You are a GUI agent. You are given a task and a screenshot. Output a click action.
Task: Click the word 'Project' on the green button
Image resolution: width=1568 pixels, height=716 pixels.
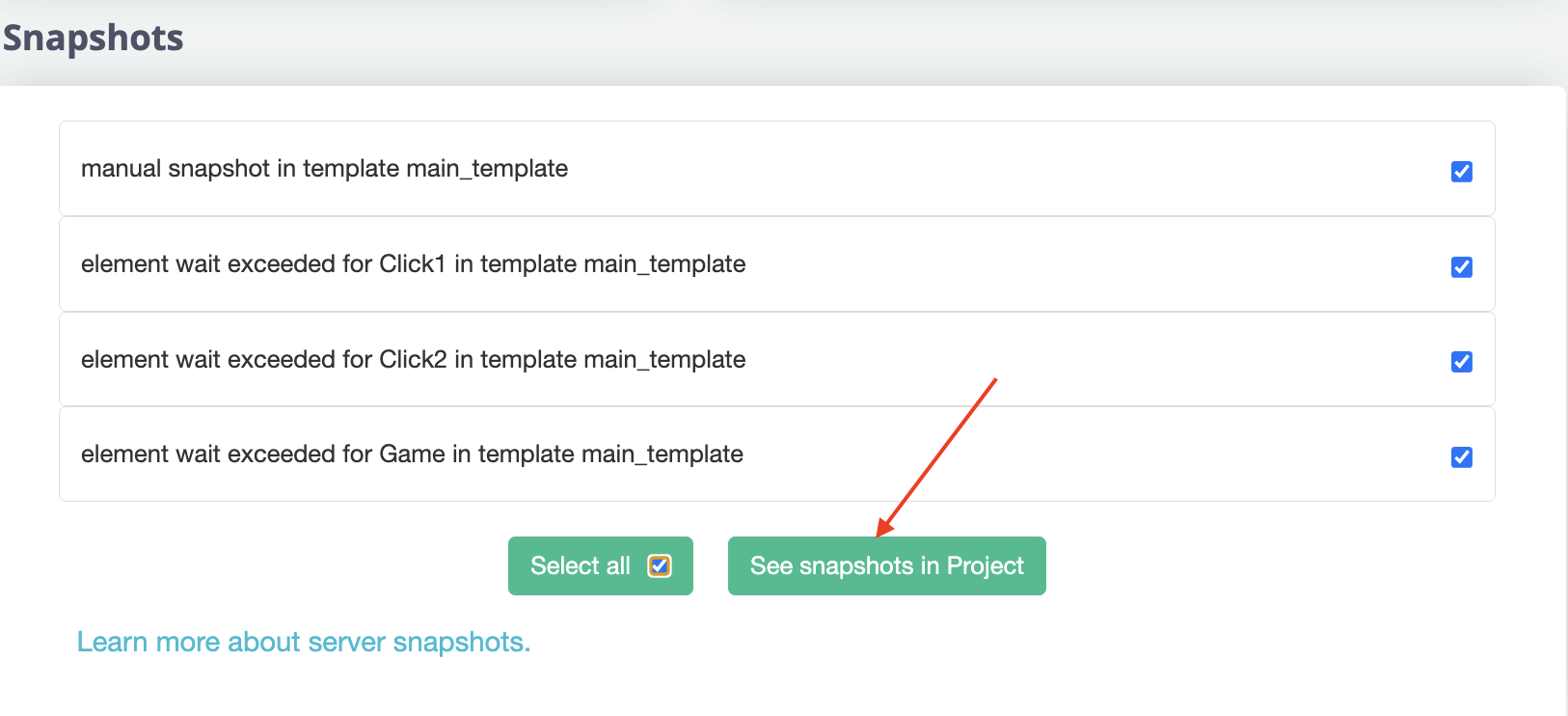pyautogui.click(x=985, y=566)
